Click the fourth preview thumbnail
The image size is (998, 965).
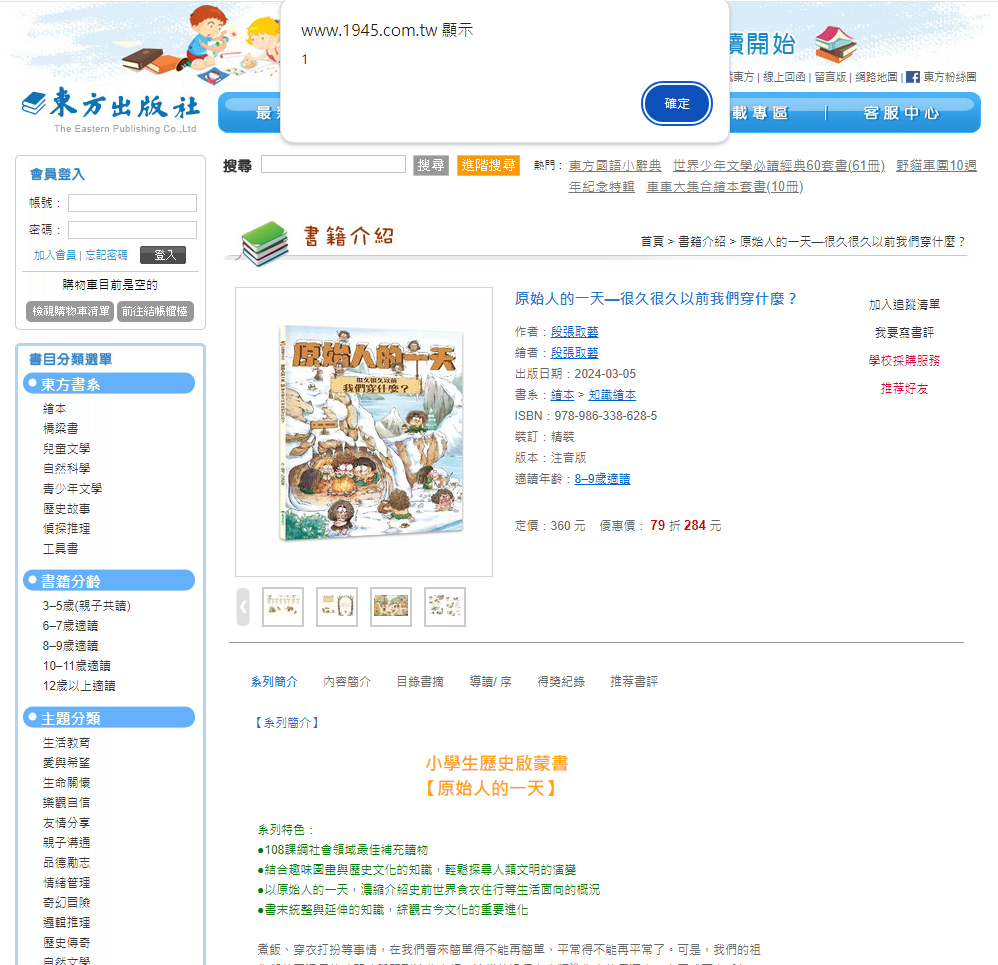point(445,607)
